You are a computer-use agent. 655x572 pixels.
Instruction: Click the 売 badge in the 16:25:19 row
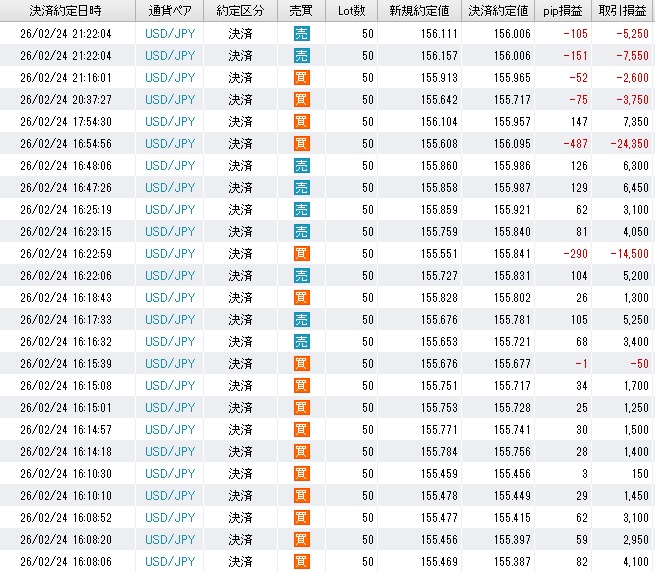(x=302, y=209)
